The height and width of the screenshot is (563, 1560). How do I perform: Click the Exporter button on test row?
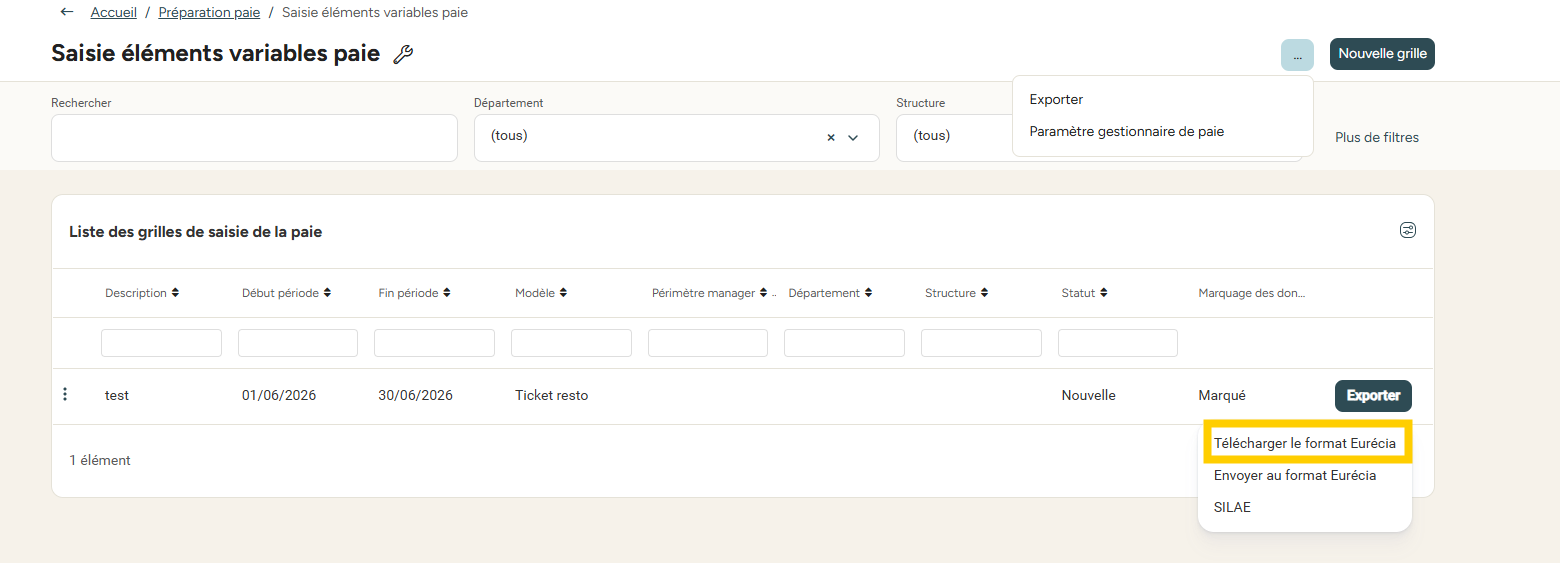(x=1373, y=396)
